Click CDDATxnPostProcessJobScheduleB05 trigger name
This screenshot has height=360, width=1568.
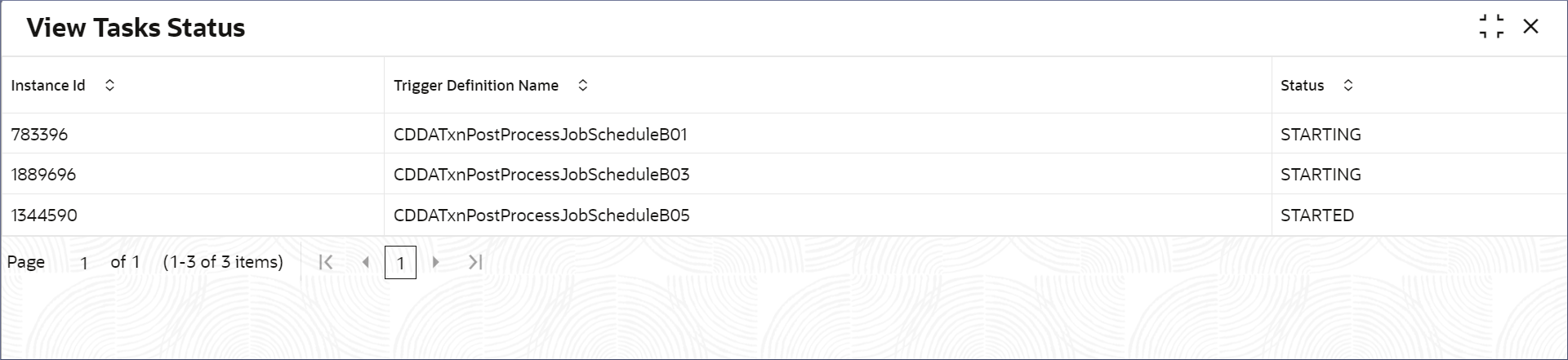click(541, 215)
